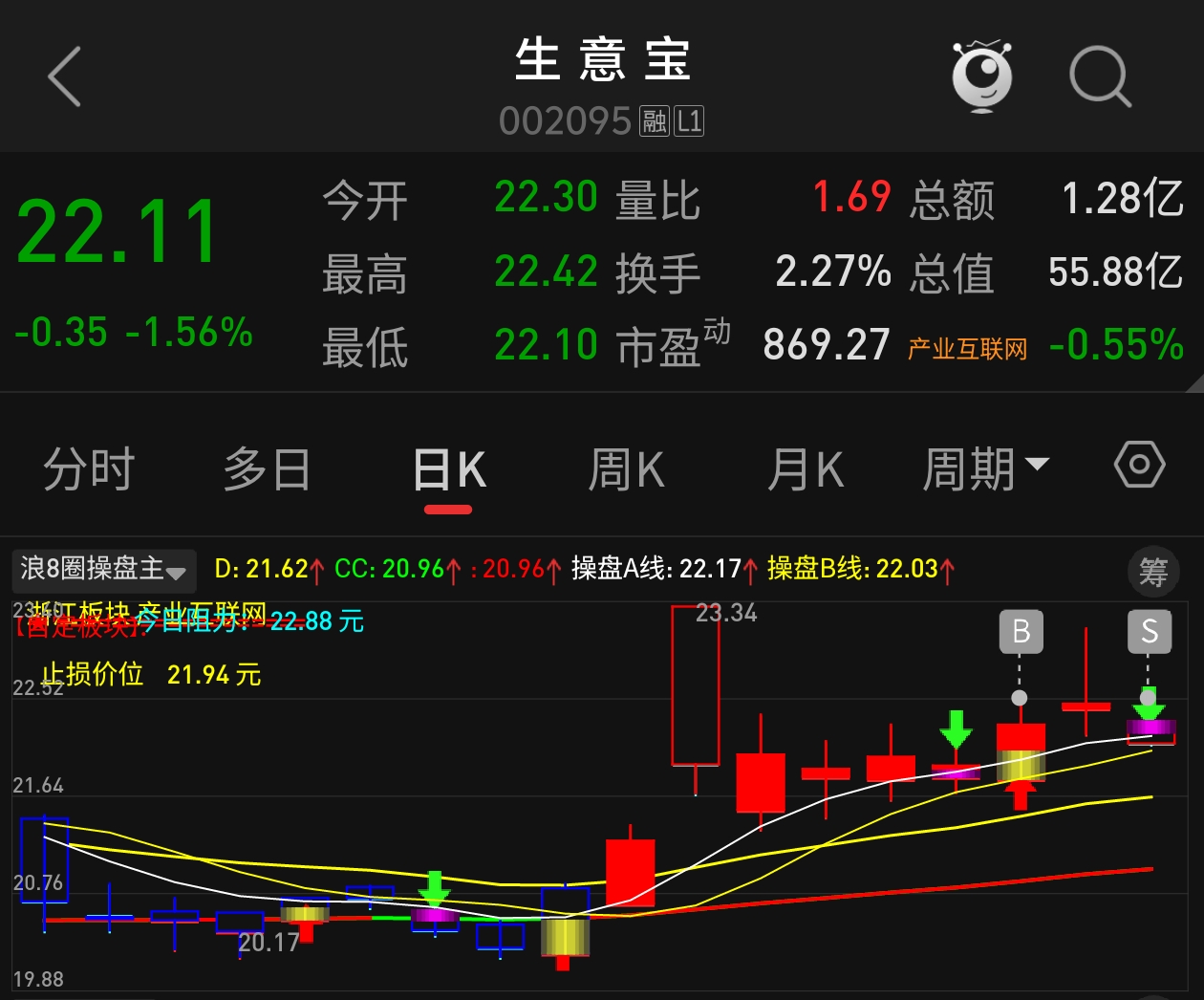The image size is (1204, 1000).
Task: Expand the 周期 period dropdown
Action: tap(985, 469)
